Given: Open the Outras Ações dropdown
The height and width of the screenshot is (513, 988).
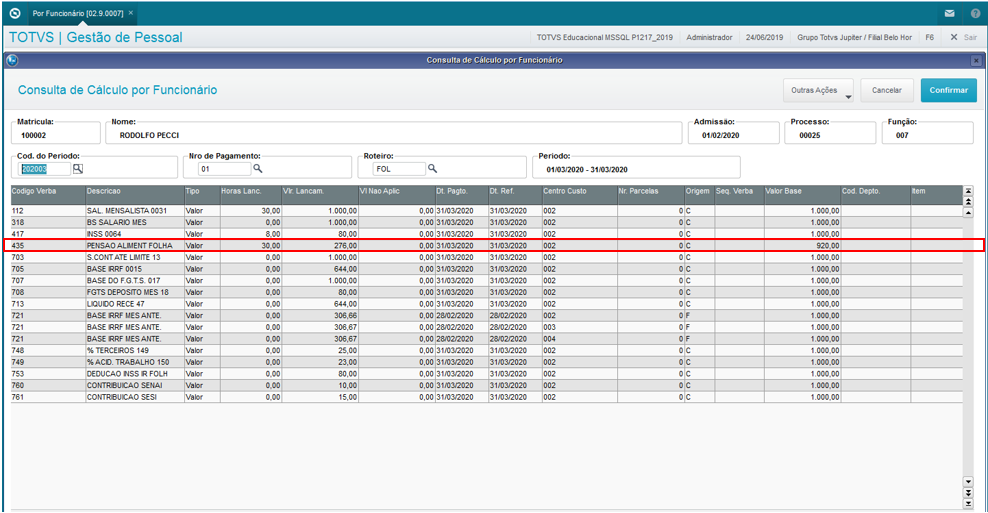Looking at the screenshot, I should (818, 90).
